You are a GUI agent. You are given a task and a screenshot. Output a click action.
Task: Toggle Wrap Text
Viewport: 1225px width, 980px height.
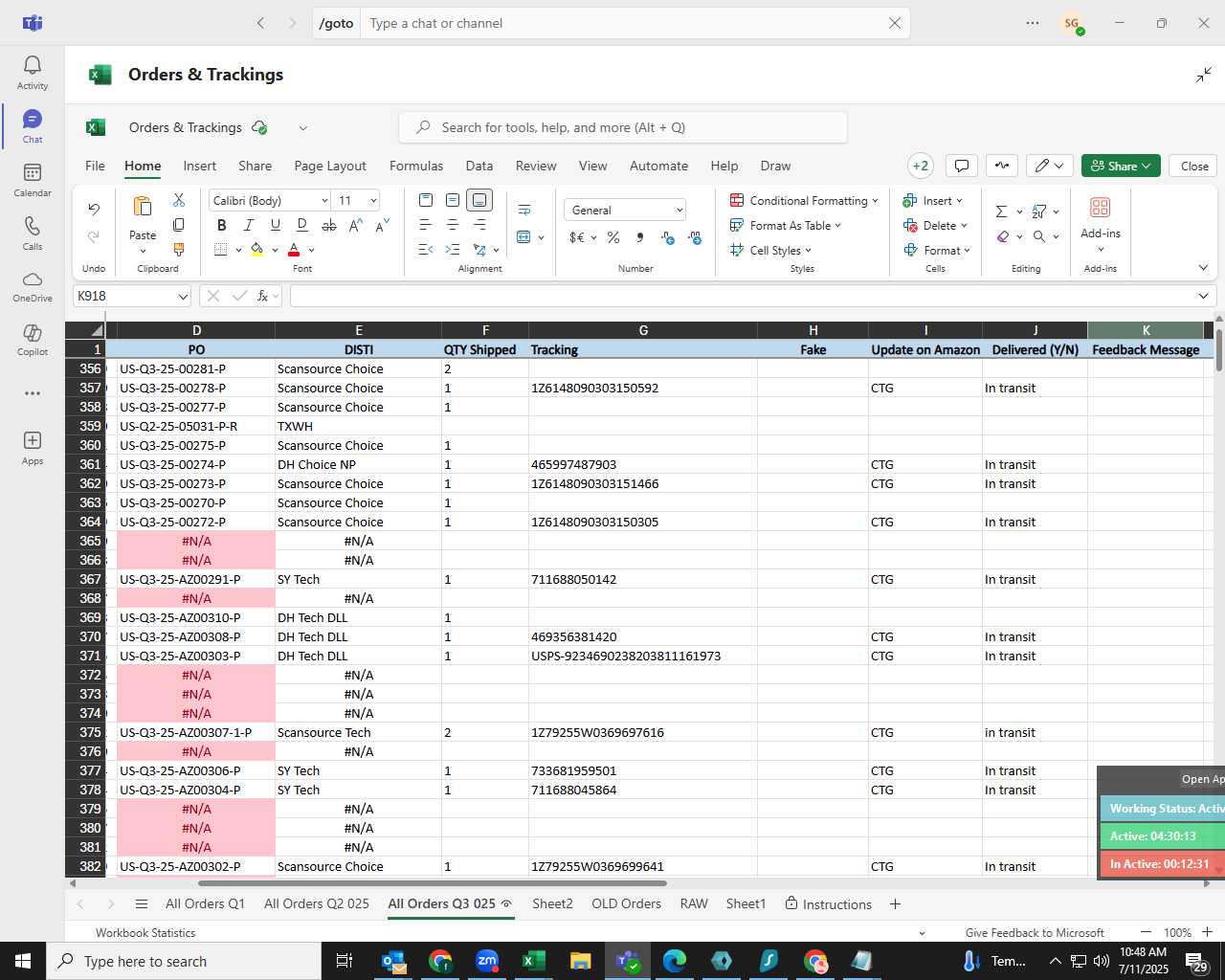click(x=524, y=210)
